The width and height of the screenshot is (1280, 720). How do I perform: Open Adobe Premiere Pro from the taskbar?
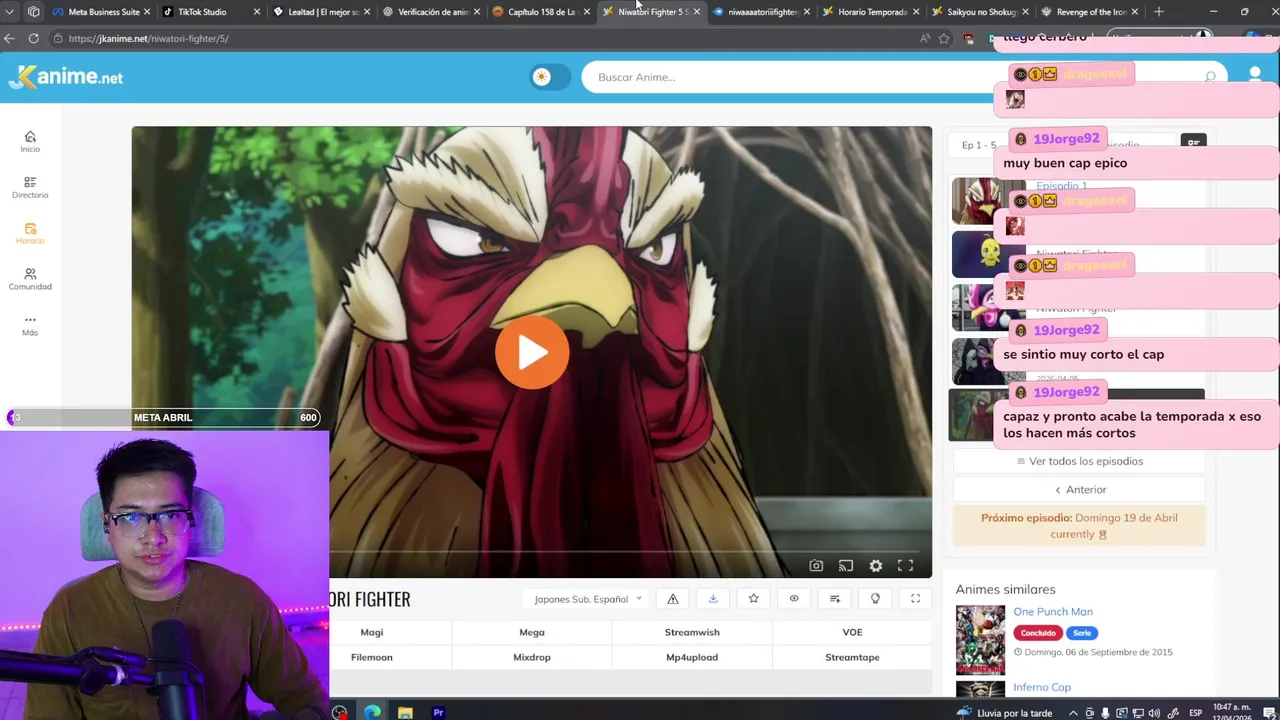(x=438, y=712)
